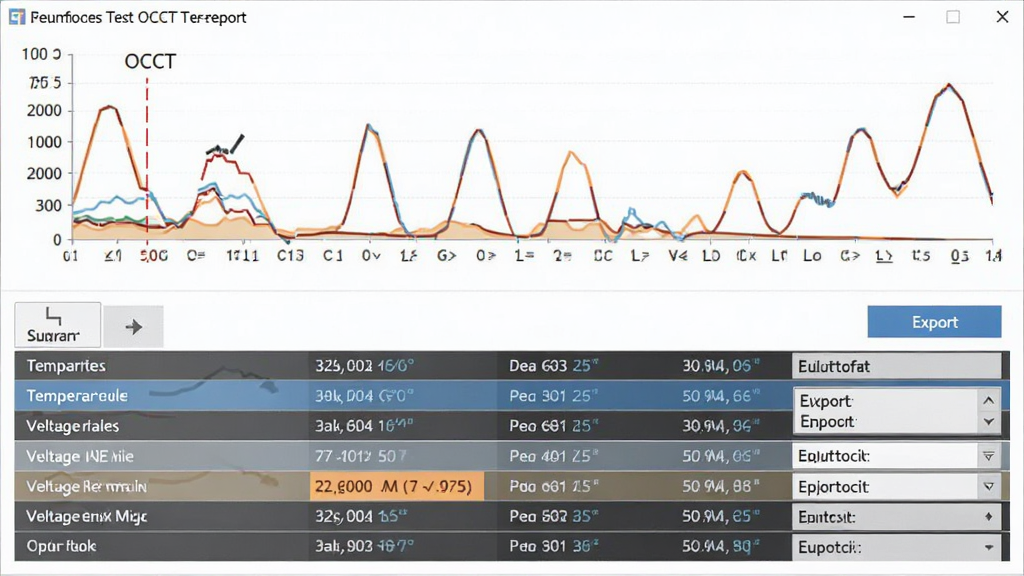Image resolution: width=1024 pixels, height=576 pixels.
Task: Click the 3ak,903 value in the Opur ftaok row
Action: click(x=364, y=546)
